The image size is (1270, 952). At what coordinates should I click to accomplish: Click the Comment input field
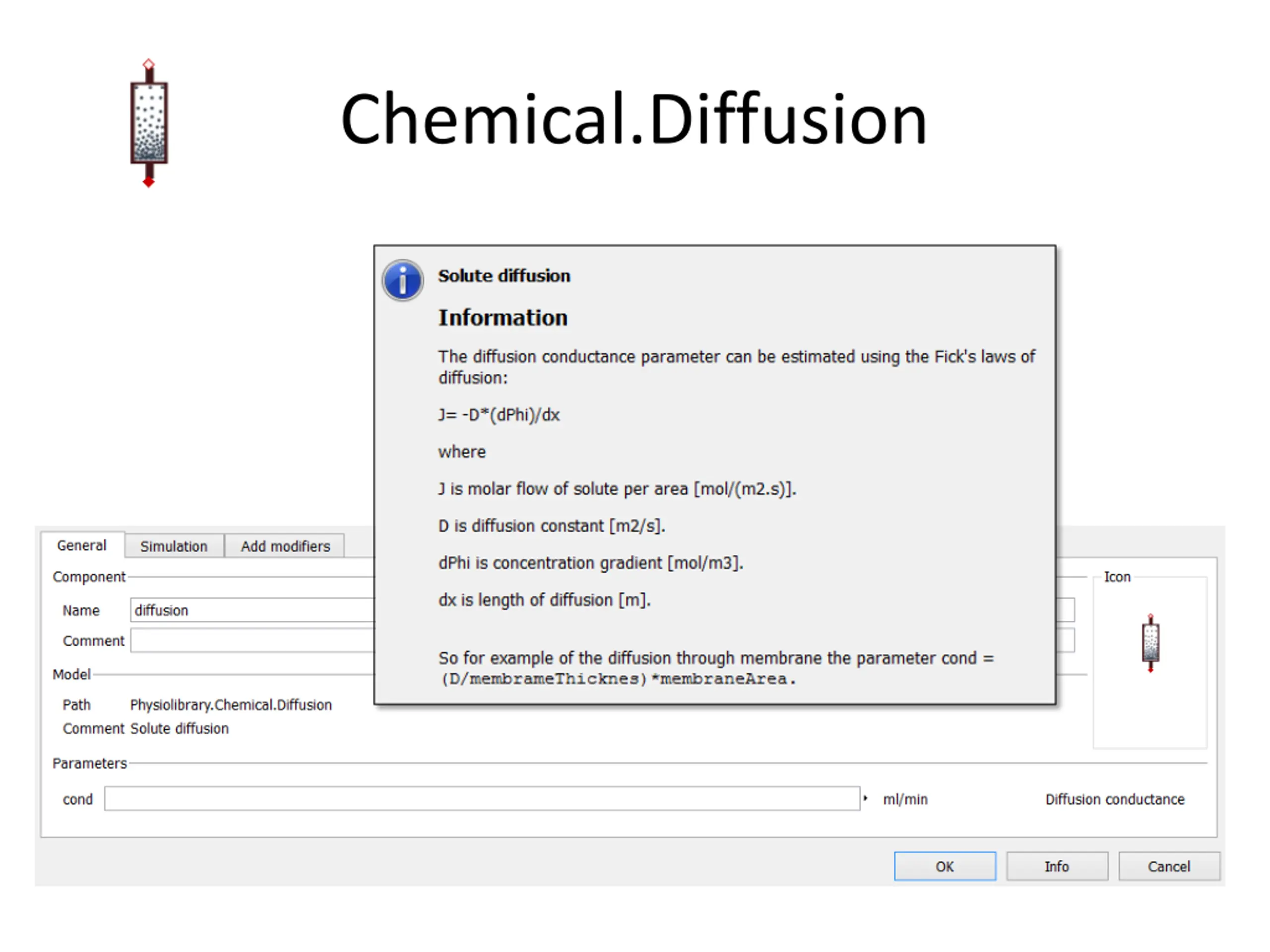253,641
